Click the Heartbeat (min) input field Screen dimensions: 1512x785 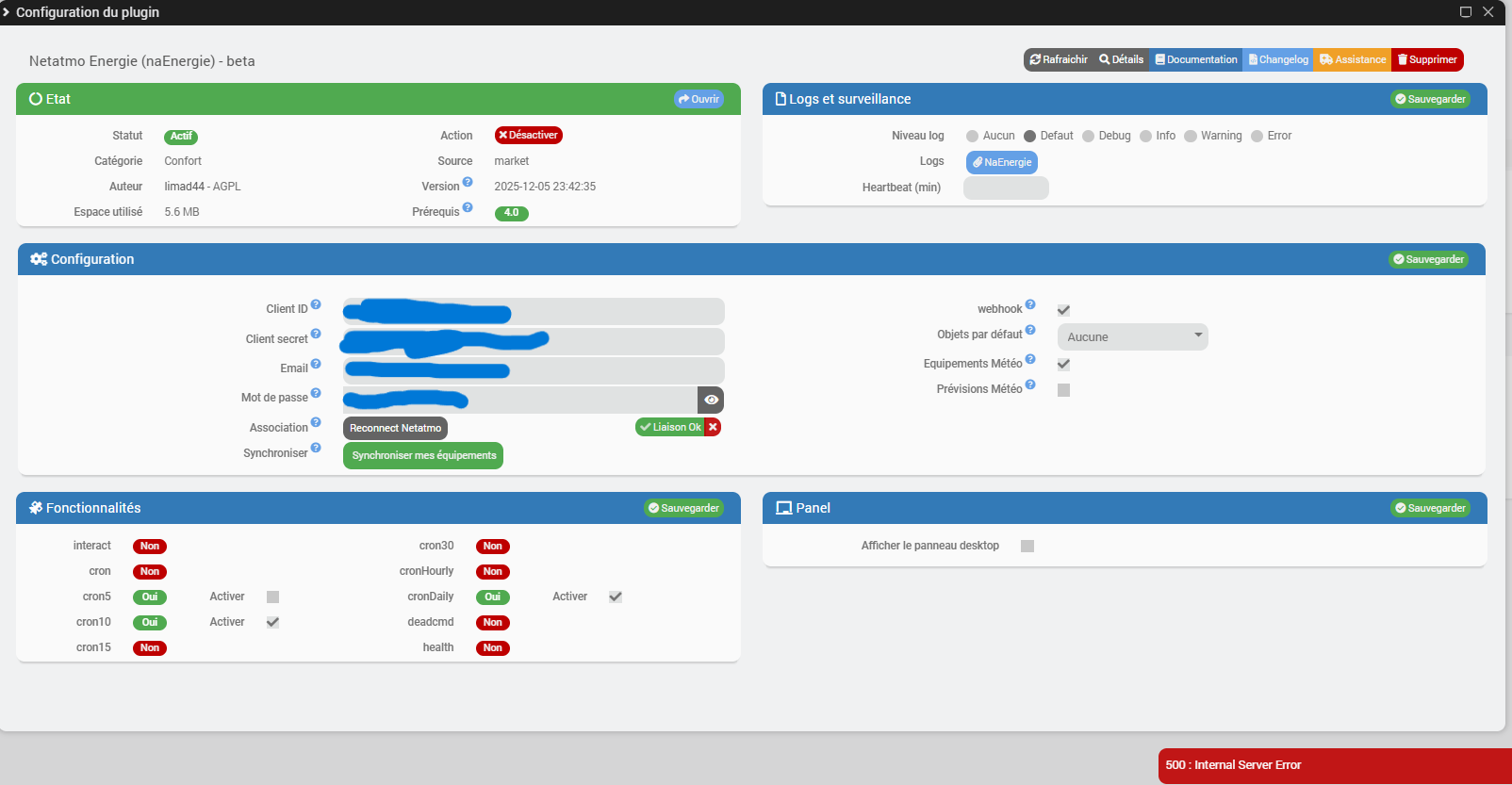click(x=1006, y=188)
